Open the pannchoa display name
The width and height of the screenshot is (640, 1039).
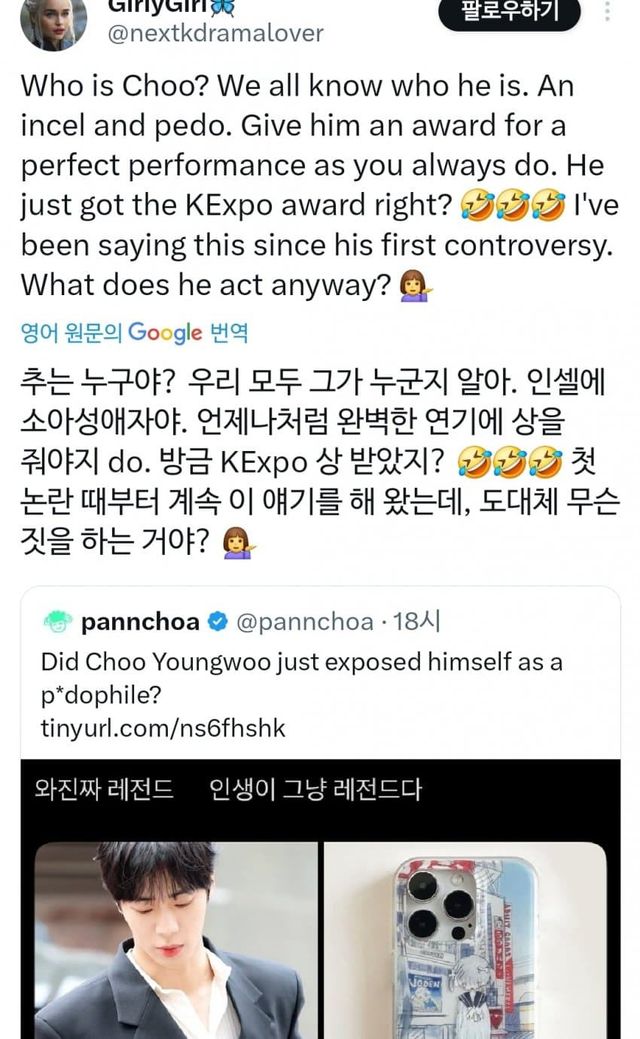pyautogui.click(x=140, y=623)
